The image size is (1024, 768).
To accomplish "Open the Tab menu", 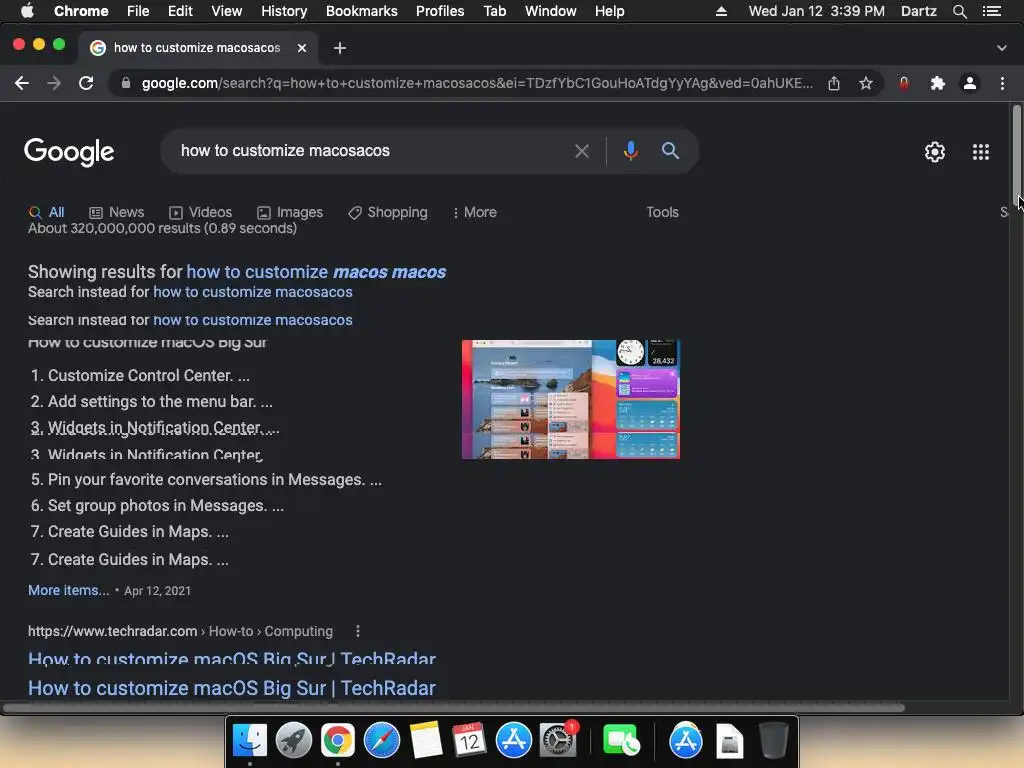I will tap(495, 11).
